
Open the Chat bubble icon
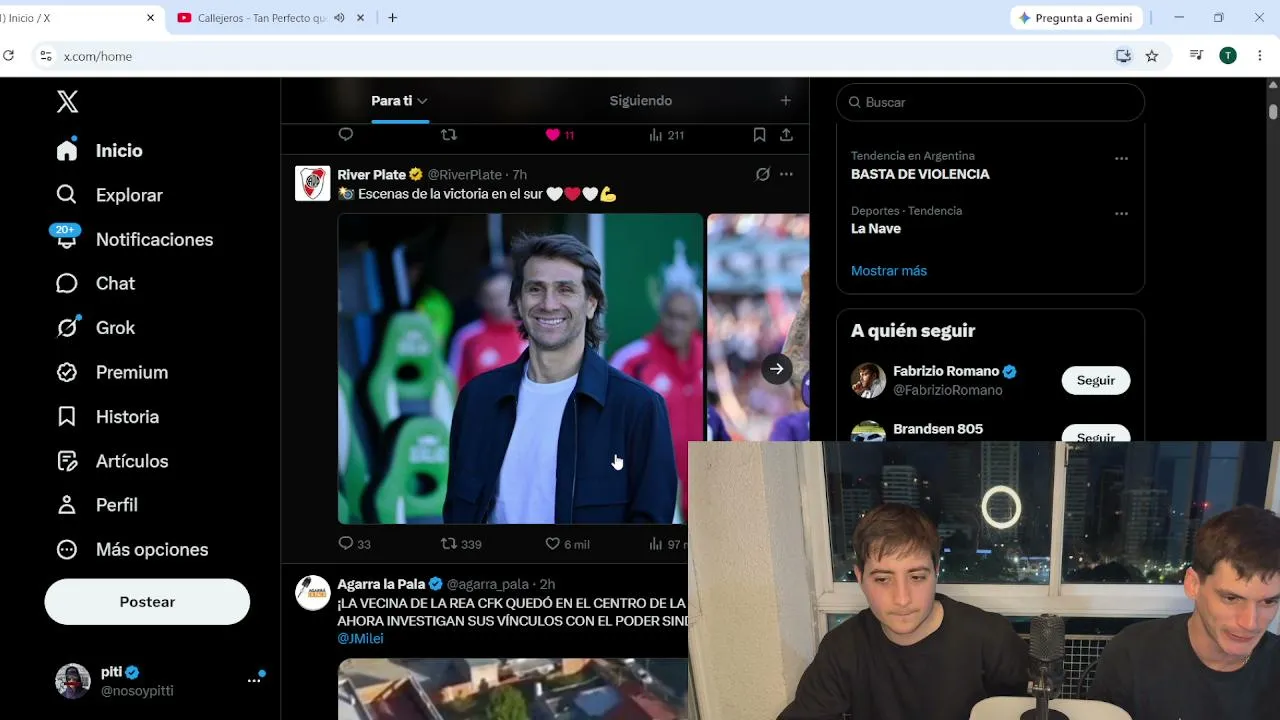67,283
